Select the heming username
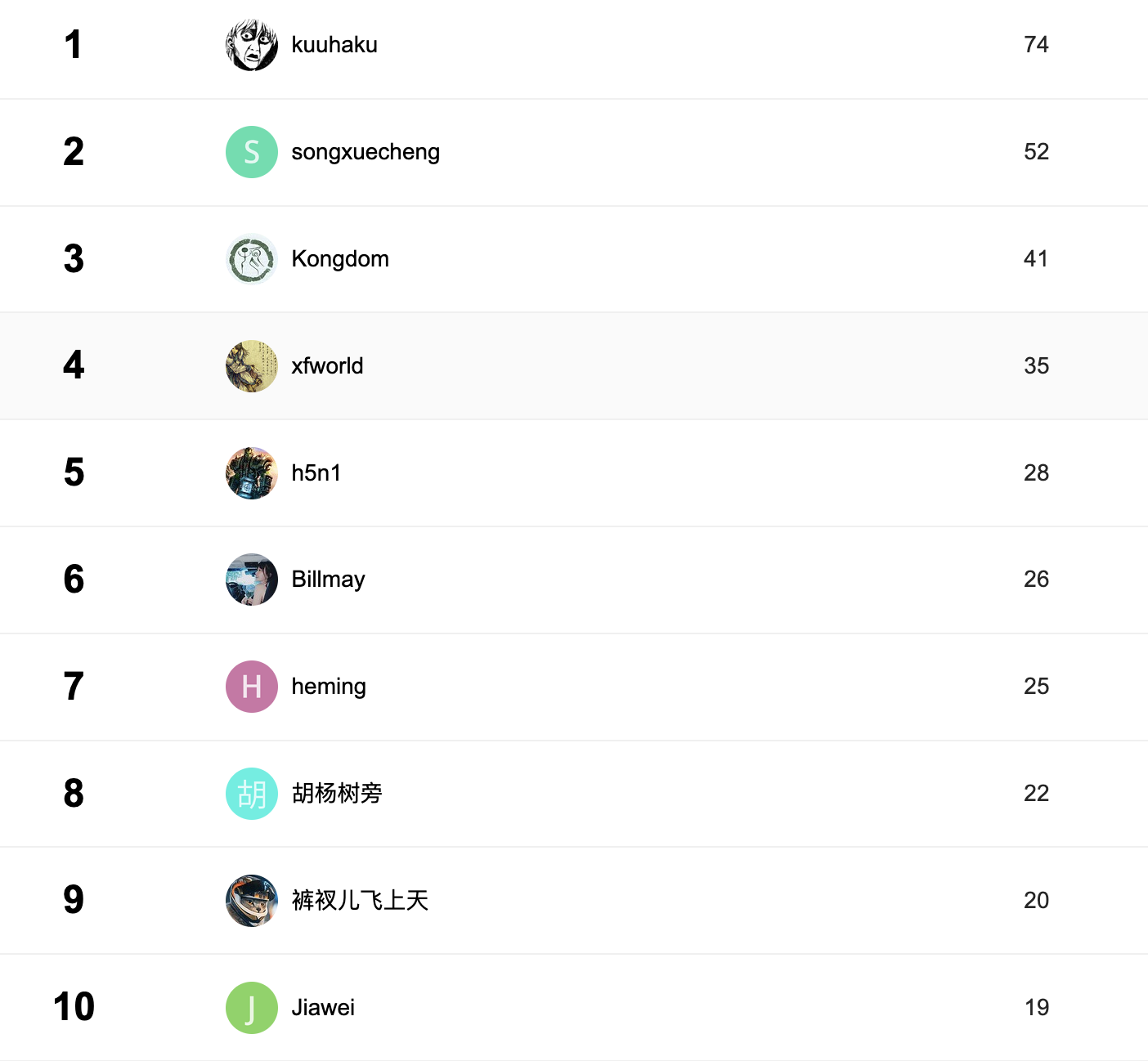This screenshot has width=1148, height=1061. coord(329,687)
